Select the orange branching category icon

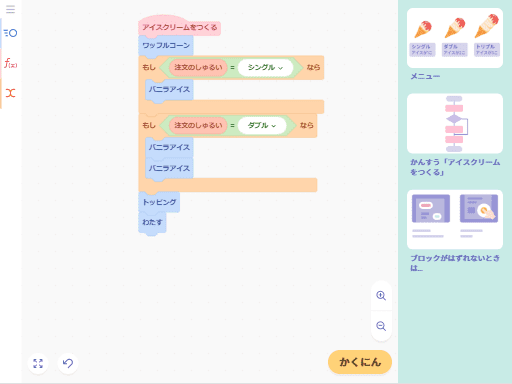[x=10, y=93]
